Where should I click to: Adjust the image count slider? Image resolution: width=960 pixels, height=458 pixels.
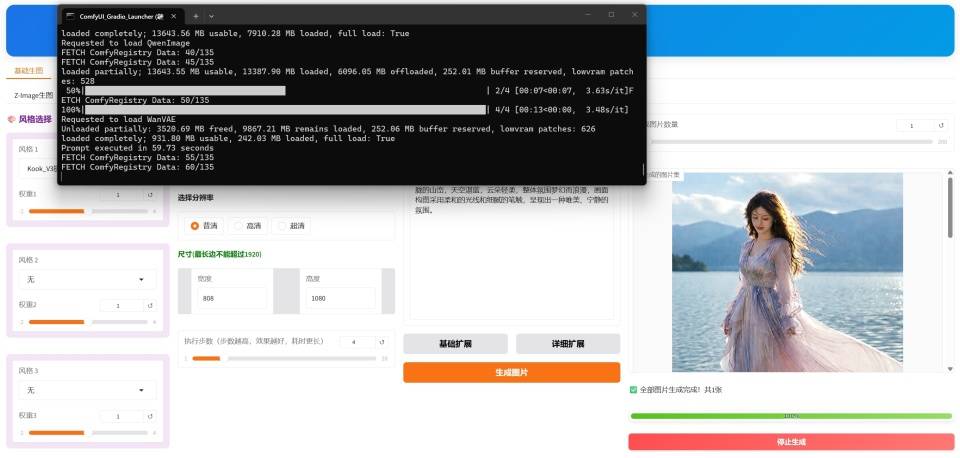click(793, 141)
